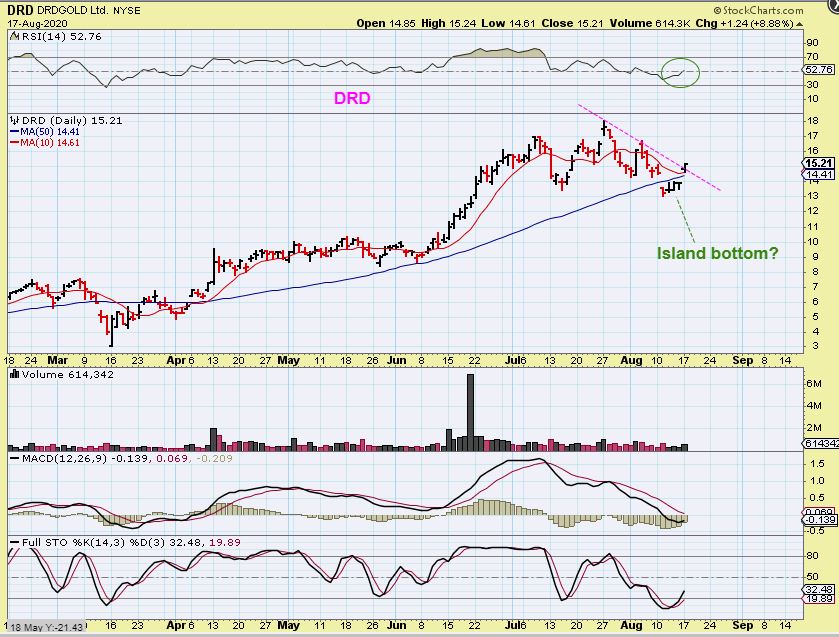Click the 14.41 MA tag on right axis
Image resolution: width=839 pixels, height=637 pixels.
(x=818, y=175)
